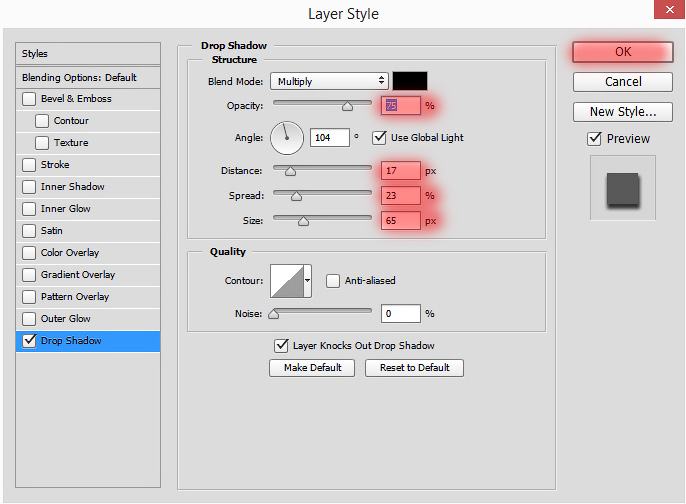Open the Blend Mode Multiply dropdown
The width and height of the screenshot is (686, 504).
tap(329, 81)
